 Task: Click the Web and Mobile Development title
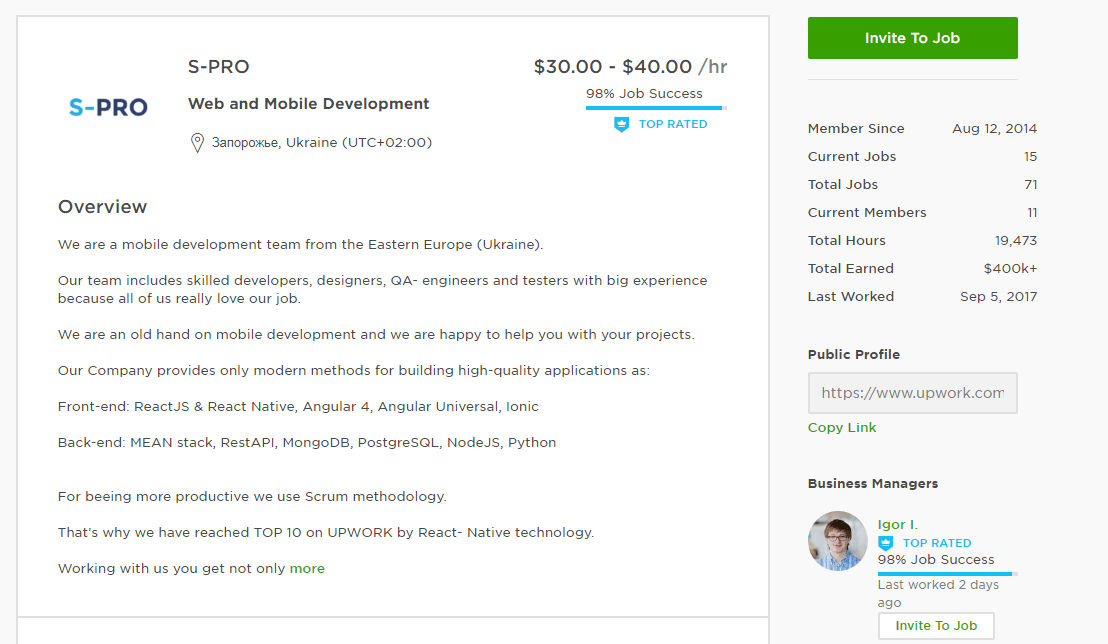pyautogui.click(x=308, y=103)
